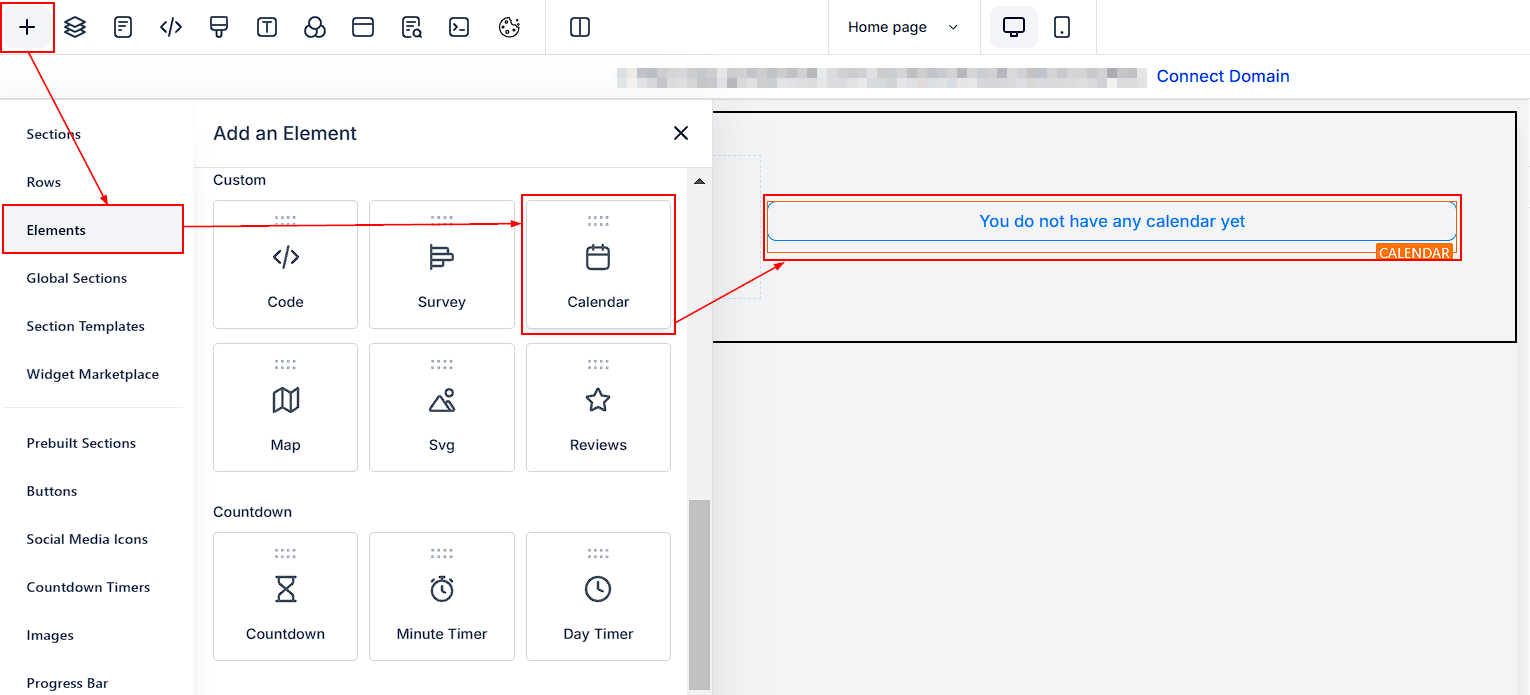Select Elements in the left sidebar
This screenshot has width=1530, height=695.
tap(57, 230)
